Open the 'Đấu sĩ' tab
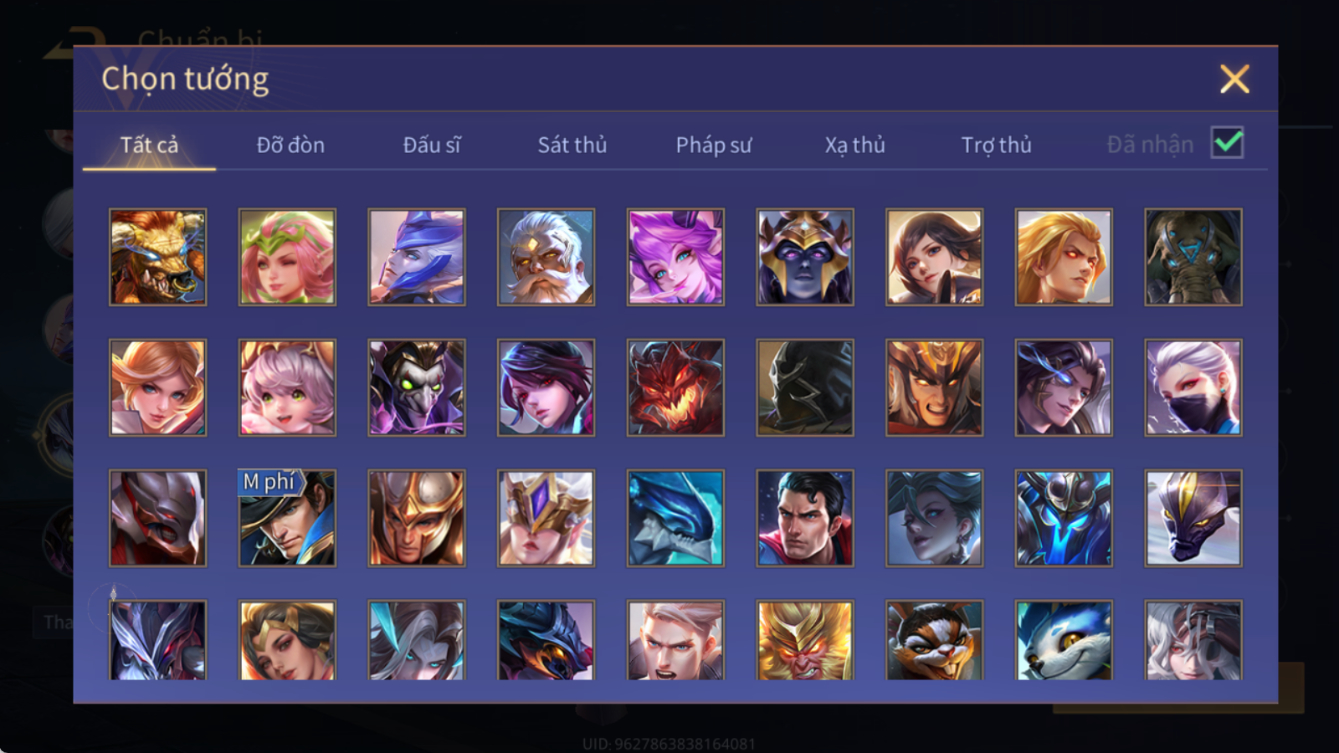Viewport: 1339px width, 753px height. click(x=431, y=145)
